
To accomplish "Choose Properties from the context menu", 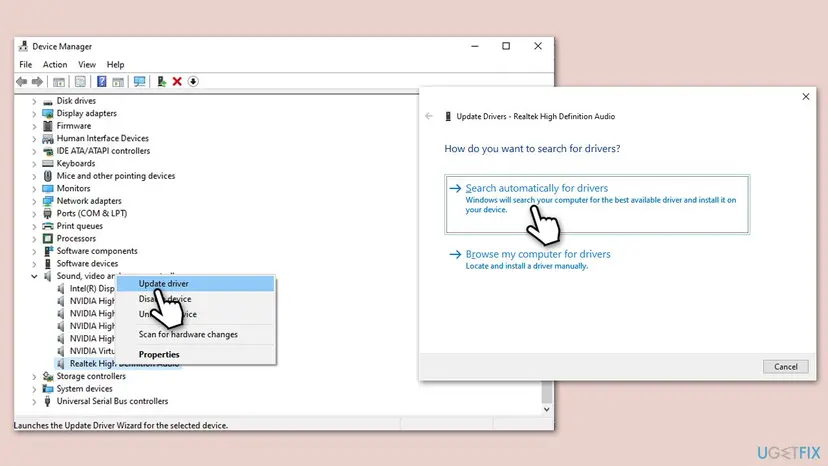I will click(x=195, y=355).
